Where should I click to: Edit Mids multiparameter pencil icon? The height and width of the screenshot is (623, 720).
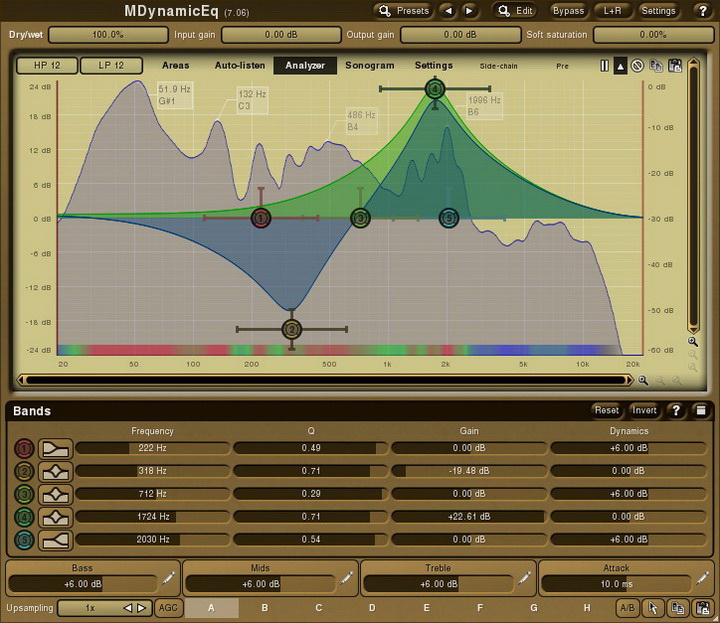[347, 578]
